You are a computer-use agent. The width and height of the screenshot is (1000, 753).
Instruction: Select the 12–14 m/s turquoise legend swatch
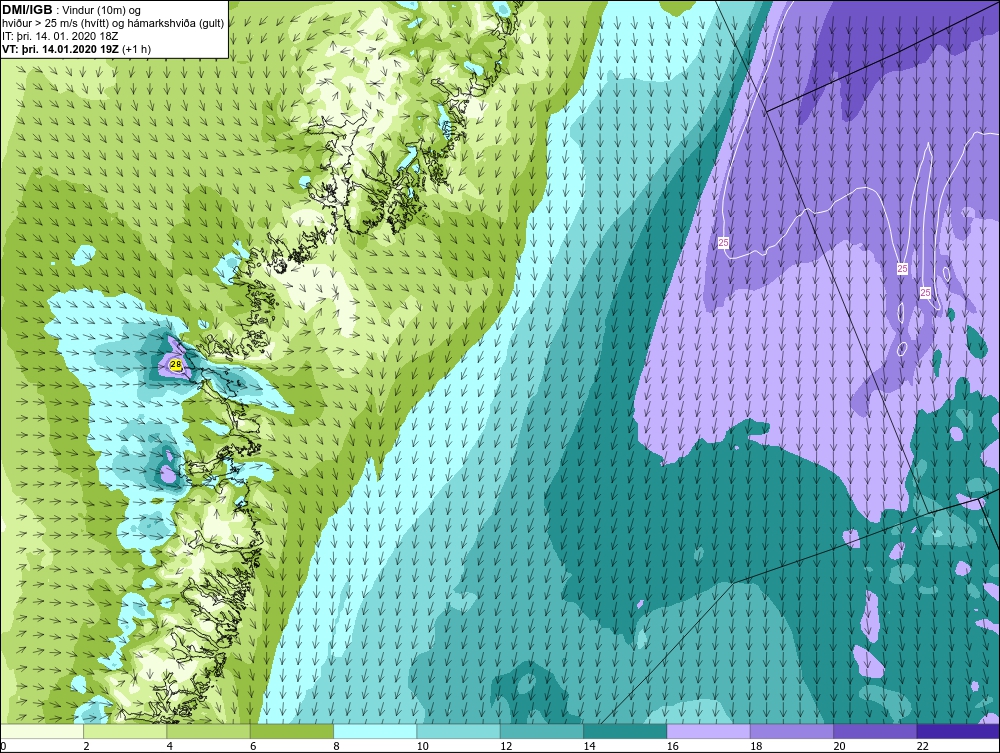pos(541,731)
